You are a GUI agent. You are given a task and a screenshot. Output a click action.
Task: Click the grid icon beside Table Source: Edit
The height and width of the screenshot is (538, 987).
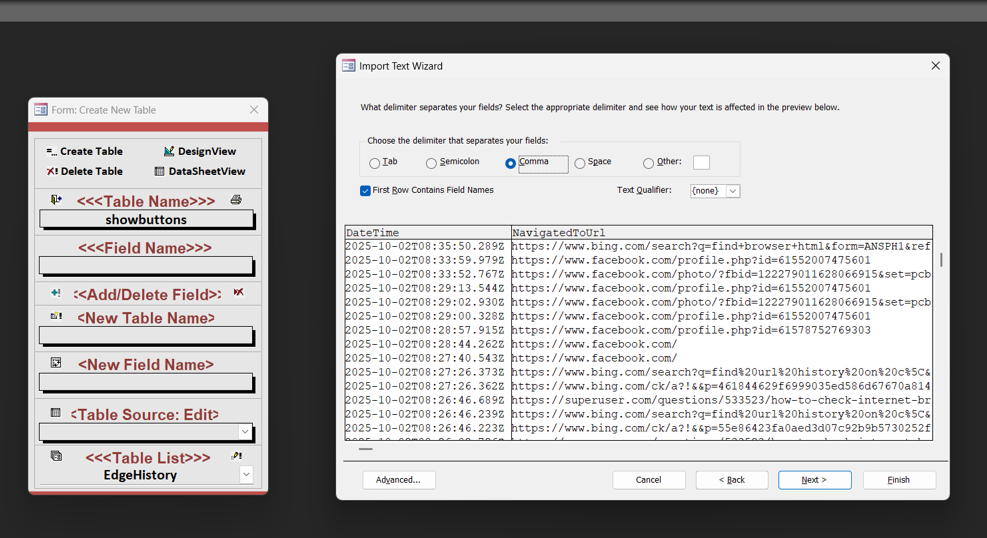[56, 413]
